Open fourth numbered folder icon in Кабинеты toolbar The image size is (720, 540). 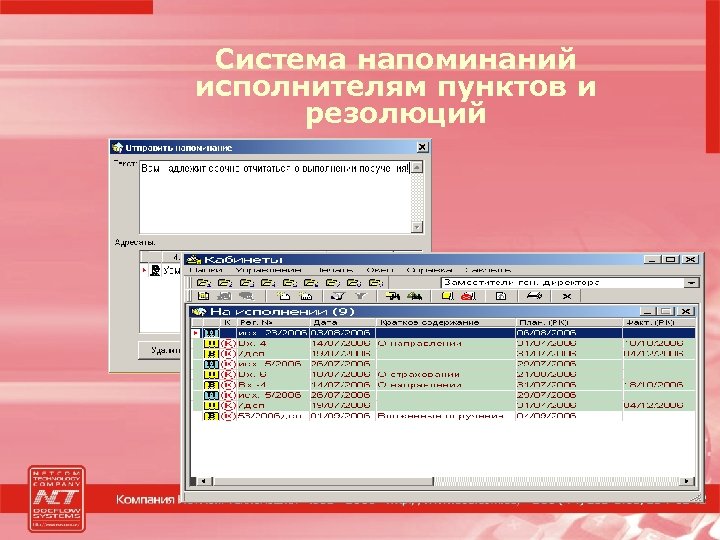[x=268, y=283]
